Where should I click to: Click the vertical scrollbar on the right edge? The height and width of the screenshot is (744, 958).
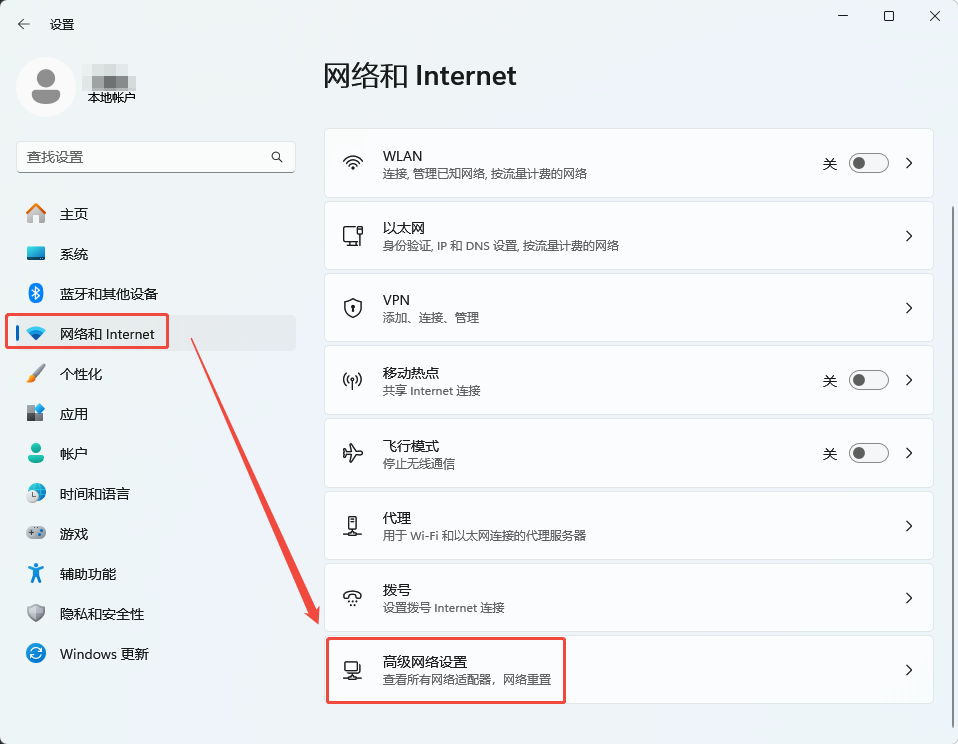tap(953, 467)
